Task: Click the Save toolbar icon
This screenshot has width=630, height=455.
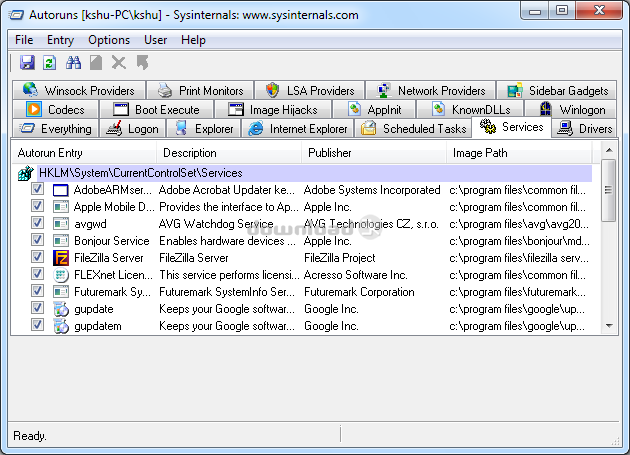Action: coord(27,63)
